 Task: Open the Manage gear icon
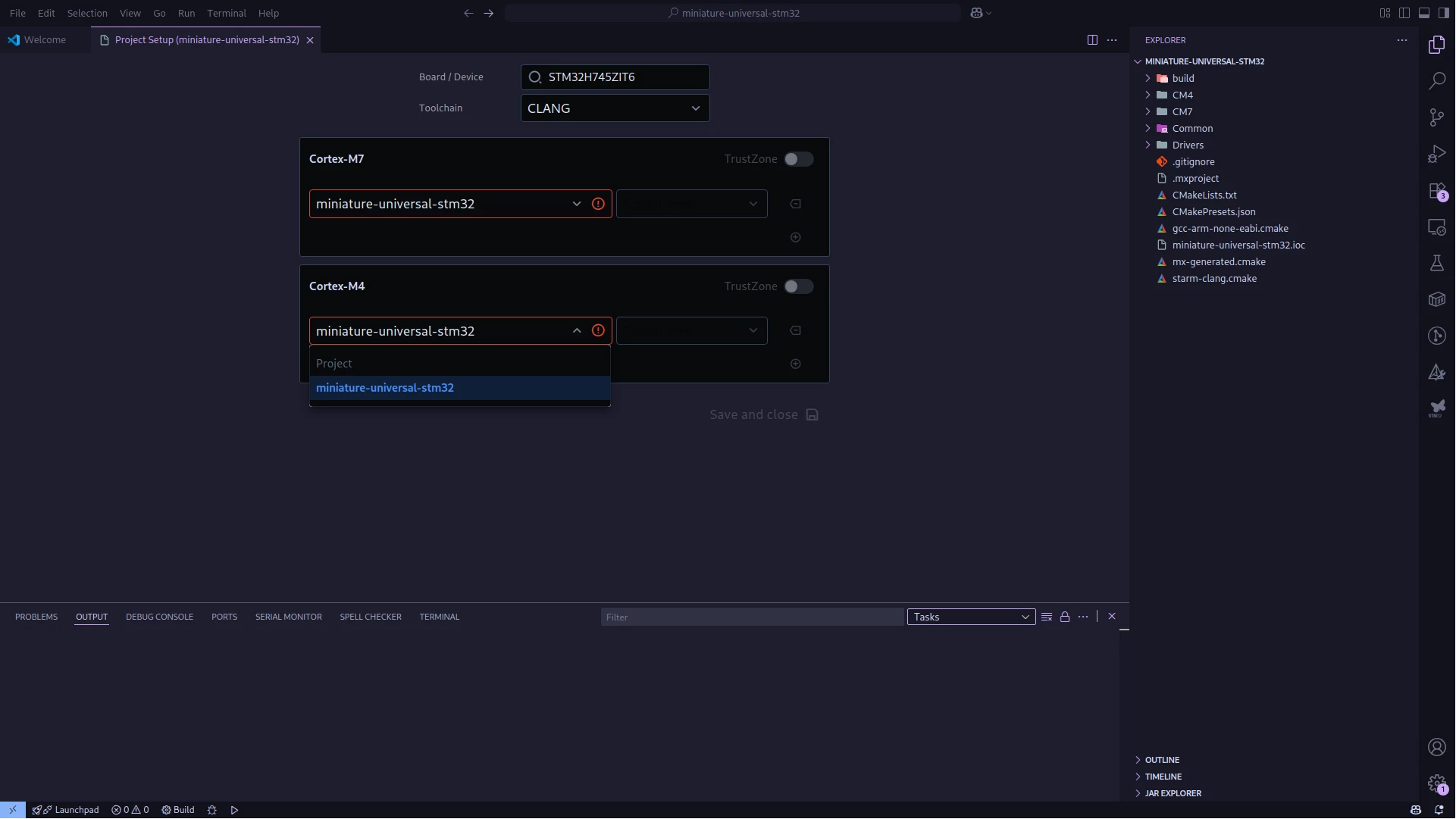(x=1436, y=784)
